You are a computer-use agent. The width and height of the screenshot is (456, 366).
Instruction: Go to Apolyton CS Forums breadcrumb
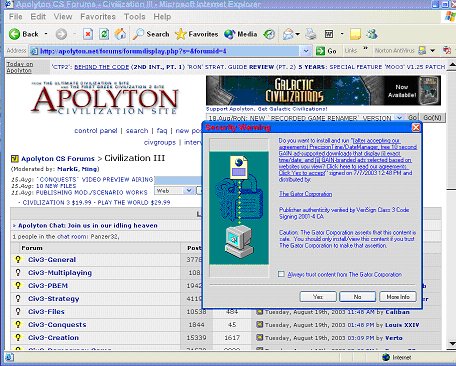[58, 159]
